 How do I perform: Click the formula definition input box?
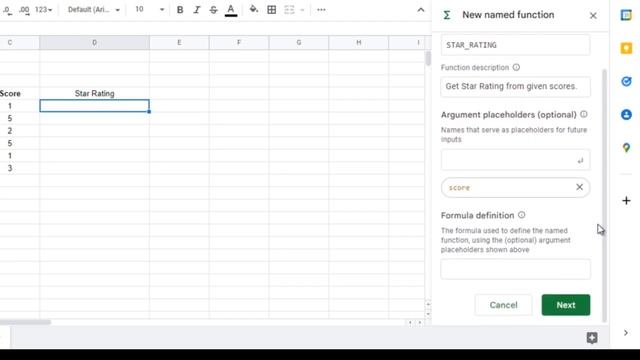pos(515,269)
